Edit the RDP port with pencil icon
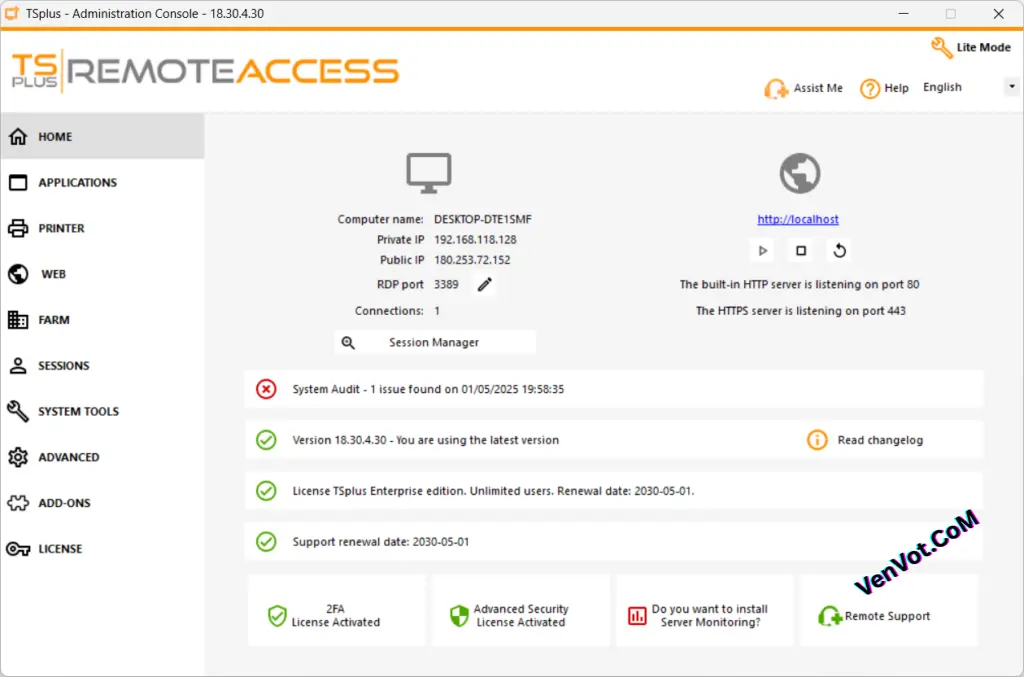 click(485, 285)
